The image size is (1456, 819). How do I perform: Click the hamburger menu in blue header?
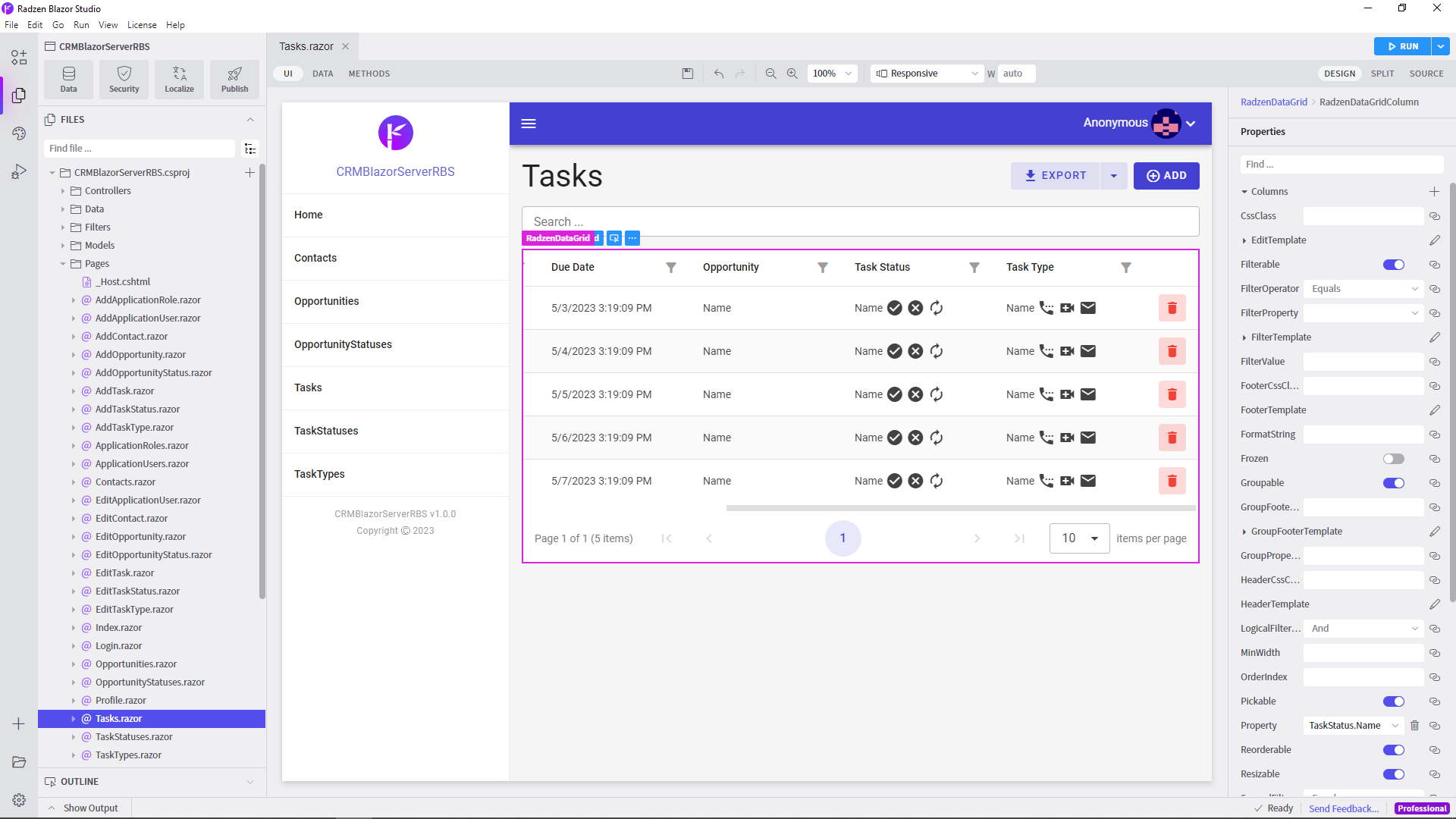(x=529, y=124)
